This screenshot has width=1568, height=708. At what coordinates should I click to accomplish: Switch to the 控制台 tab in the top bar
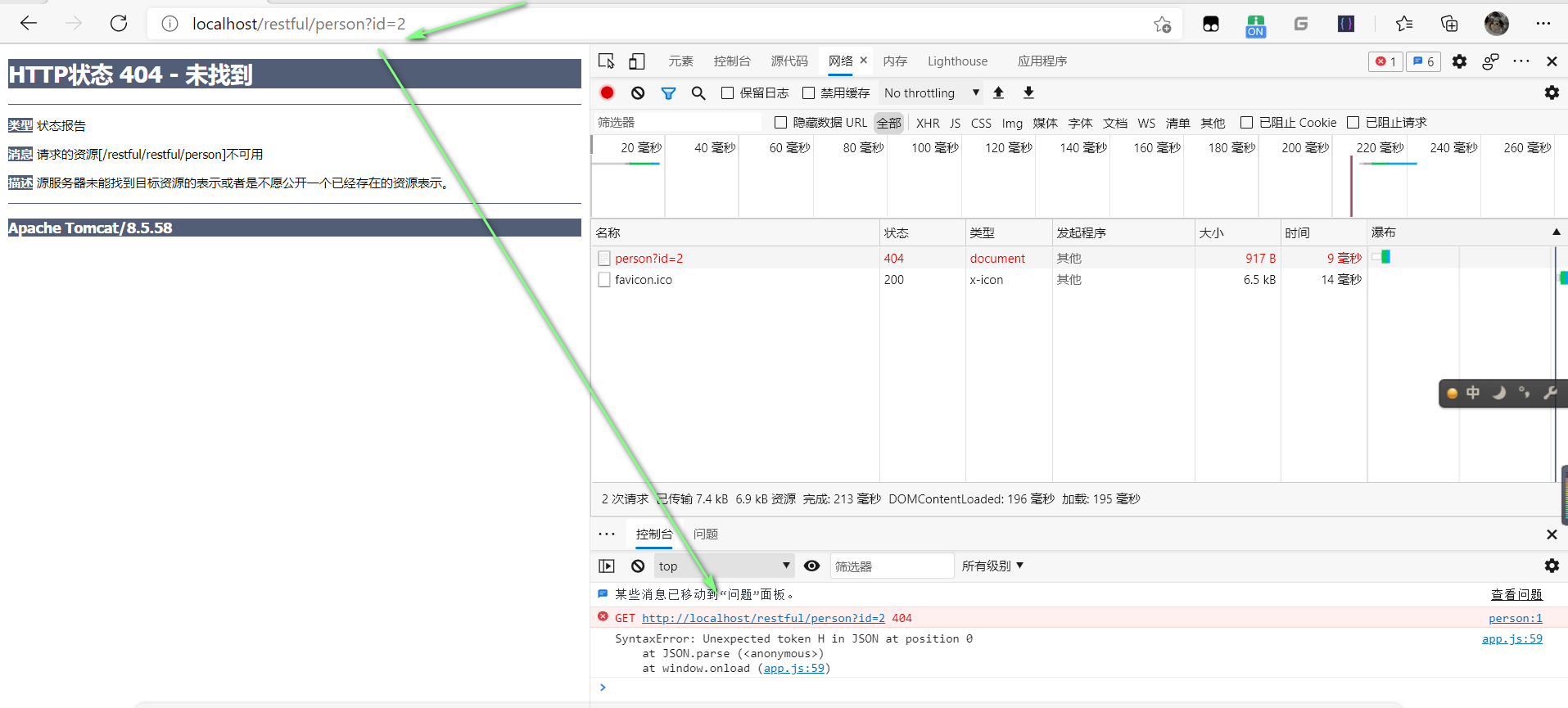(x=732, y=61)
